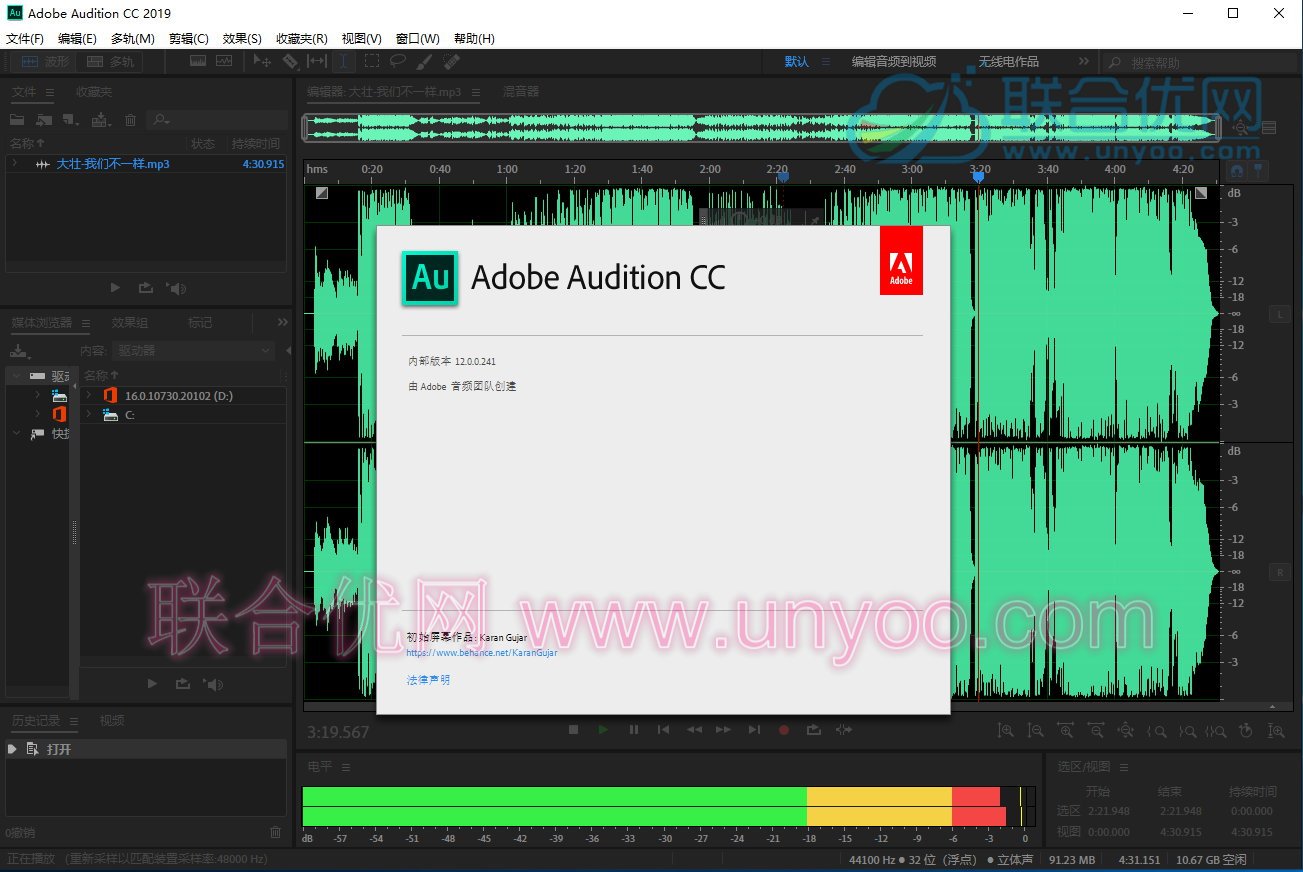Viewport: 1303px width, 872px height.
Task: Open the 文件 panel menu icon
Action: pos(49,92)
